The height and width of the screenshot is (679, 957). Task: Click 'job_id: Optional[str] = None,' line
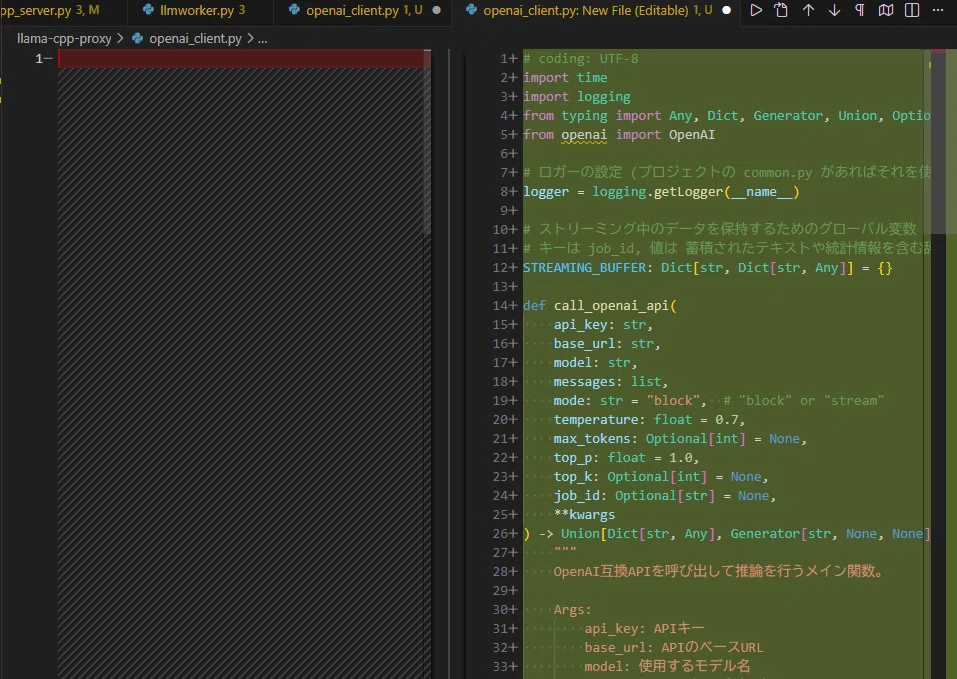click(665, 495)
